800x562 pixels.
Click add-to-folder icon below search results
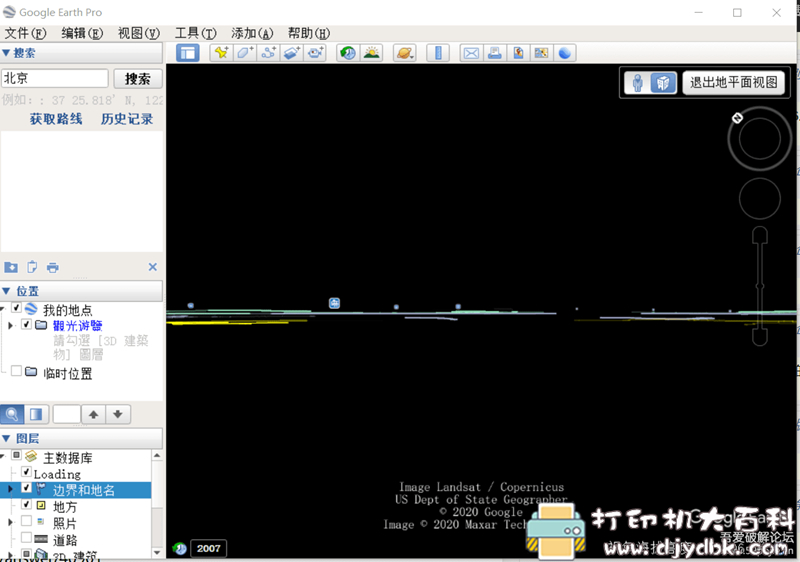tap(11, 267)
